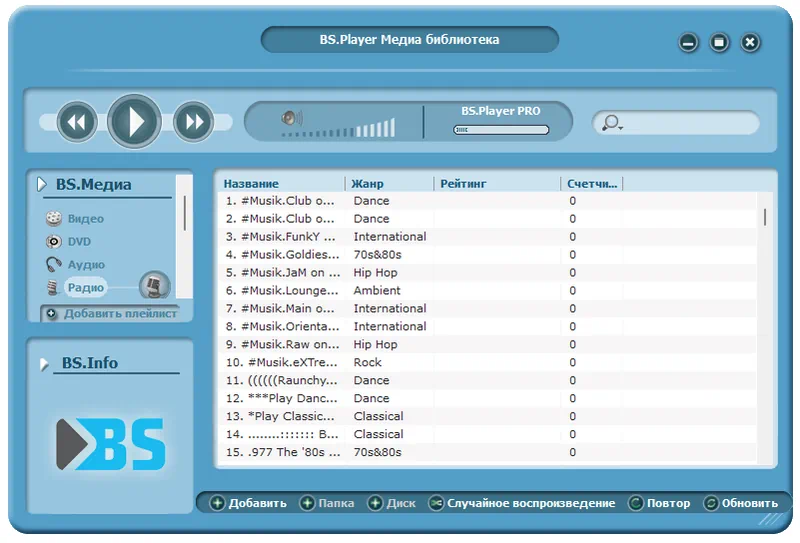Click the plus icon next to Папка
The image size is (800, 543).
307,503
